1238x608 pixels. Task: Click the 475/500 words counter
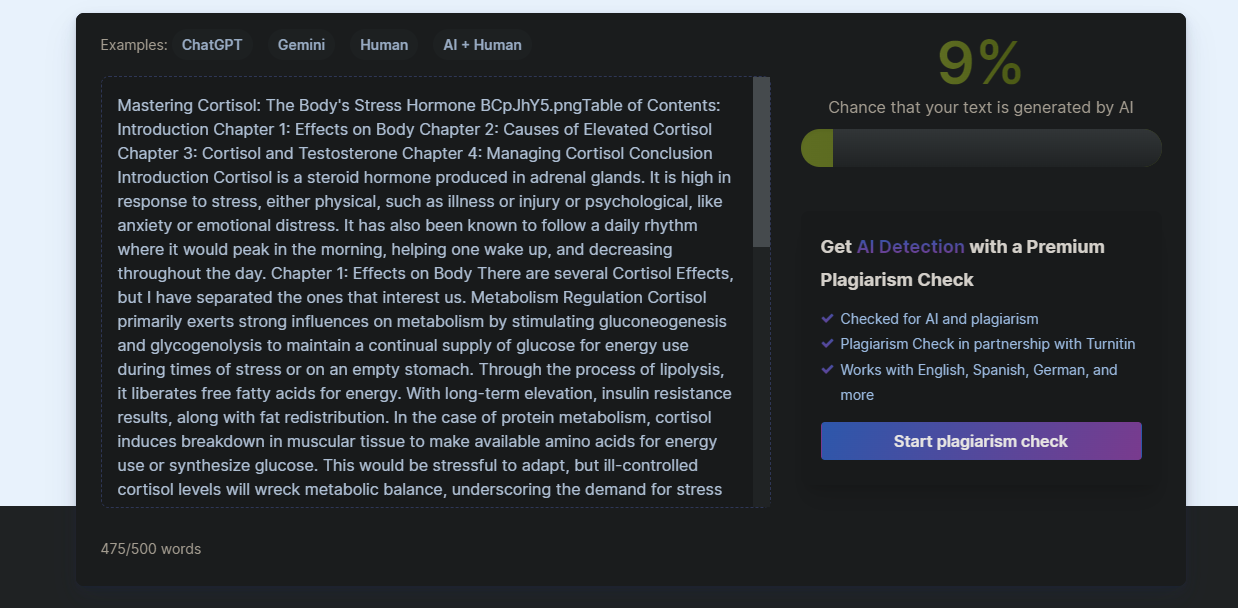151,549
